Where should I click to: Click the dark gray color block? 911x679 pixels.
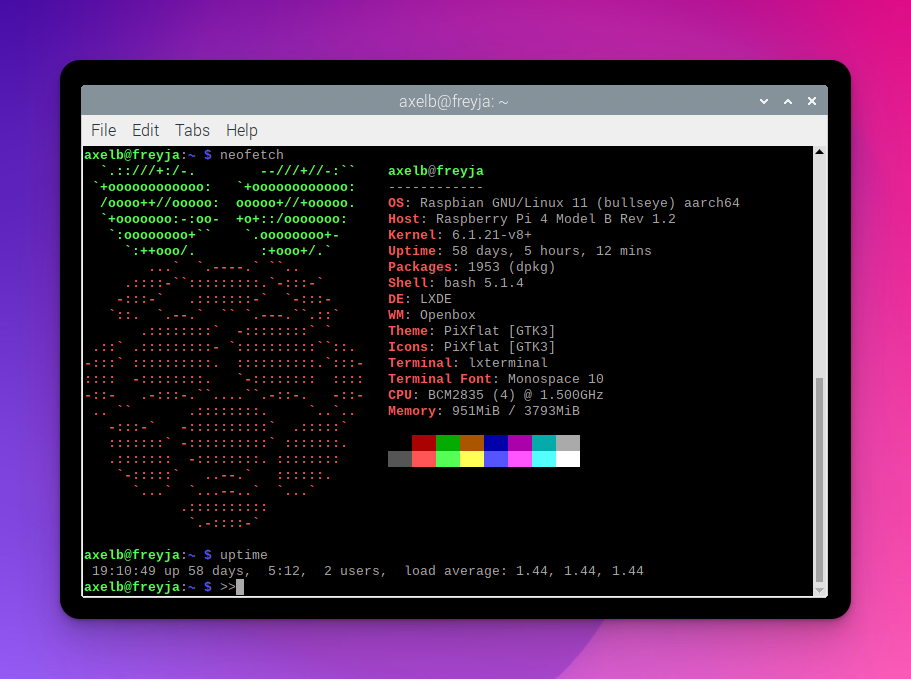coord(400,459)
